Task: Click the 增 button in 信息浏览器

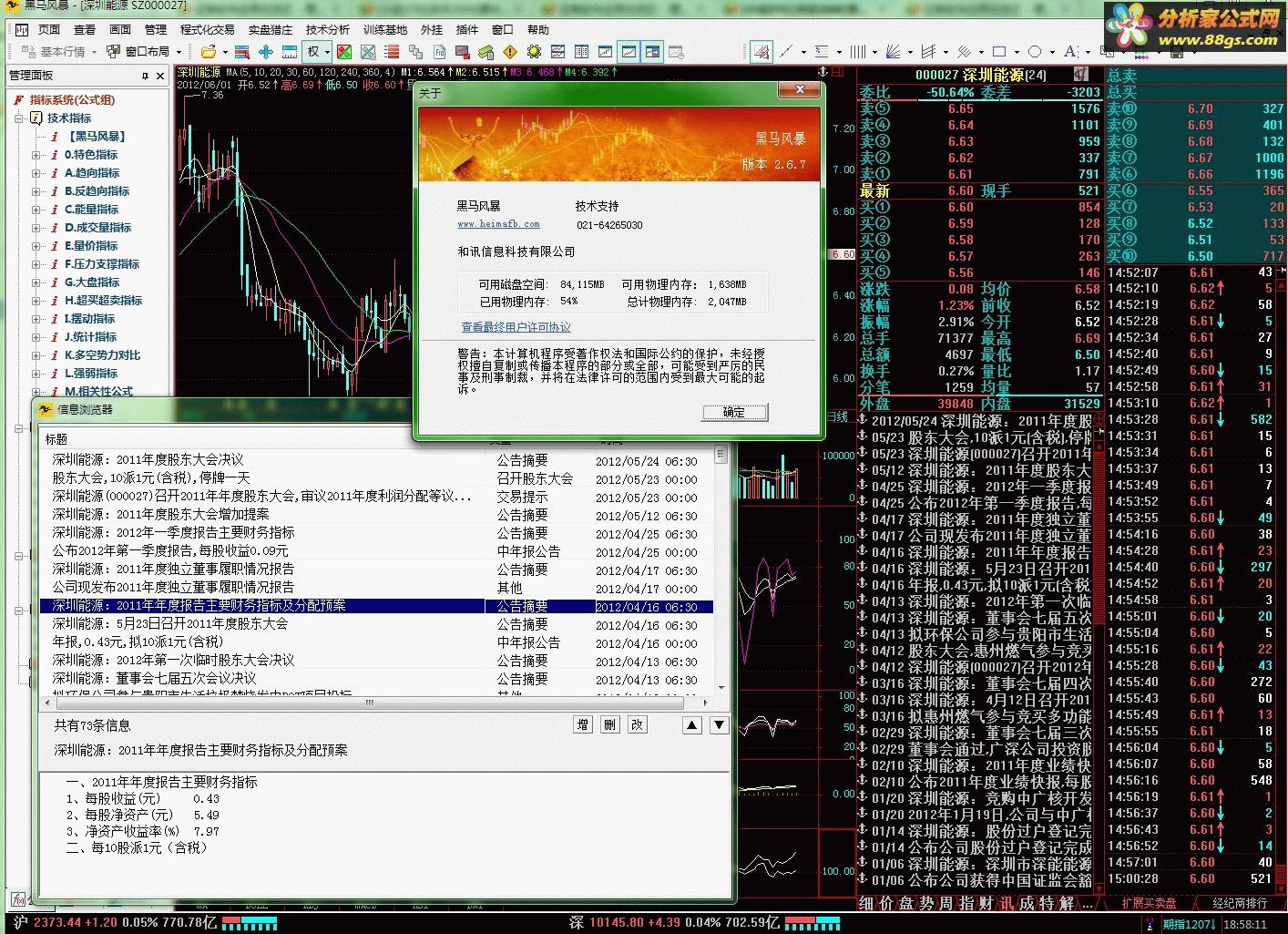Action: [x=583, y=724]
